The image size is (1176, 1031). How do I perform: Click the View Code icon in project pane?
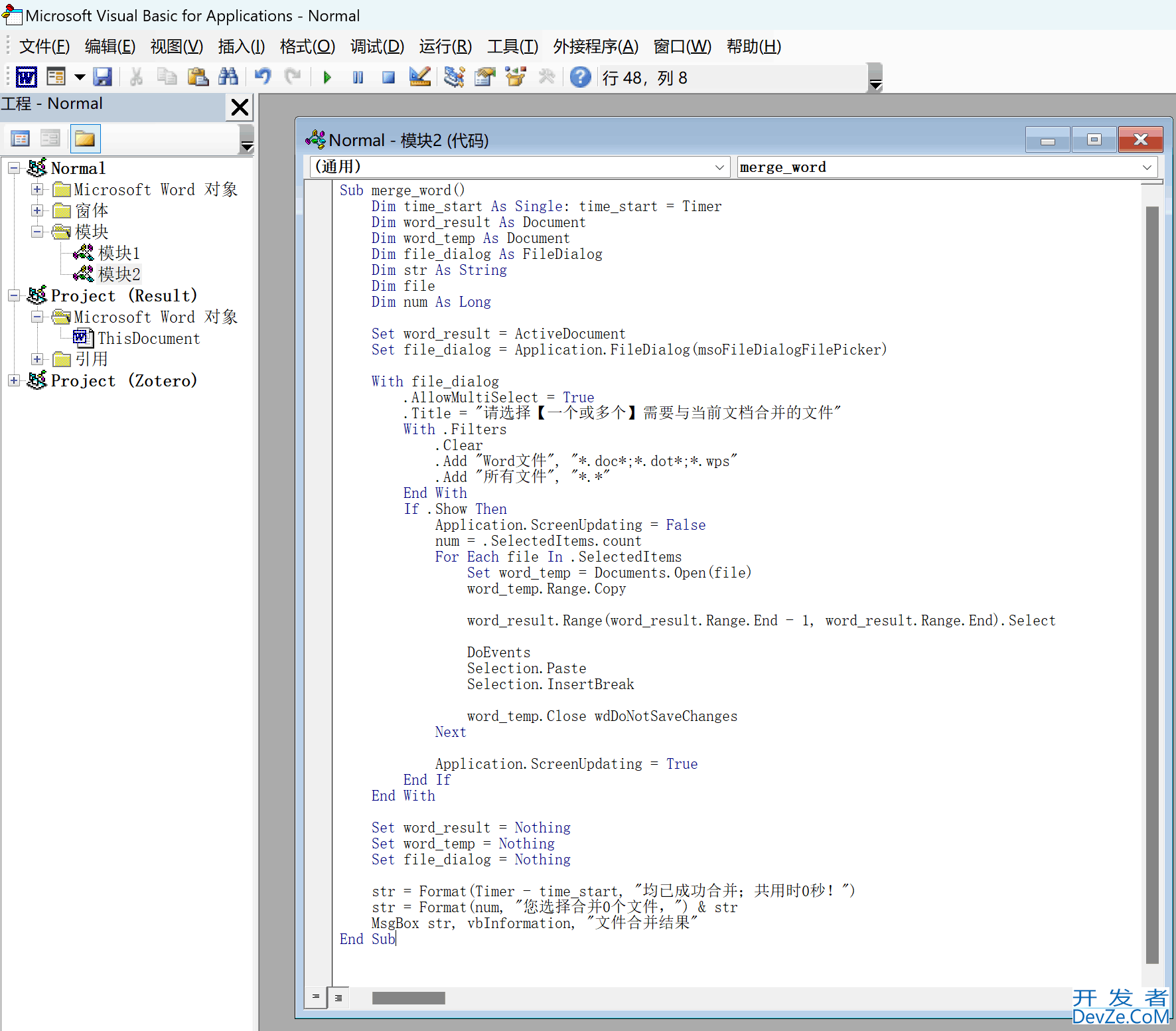21,139
